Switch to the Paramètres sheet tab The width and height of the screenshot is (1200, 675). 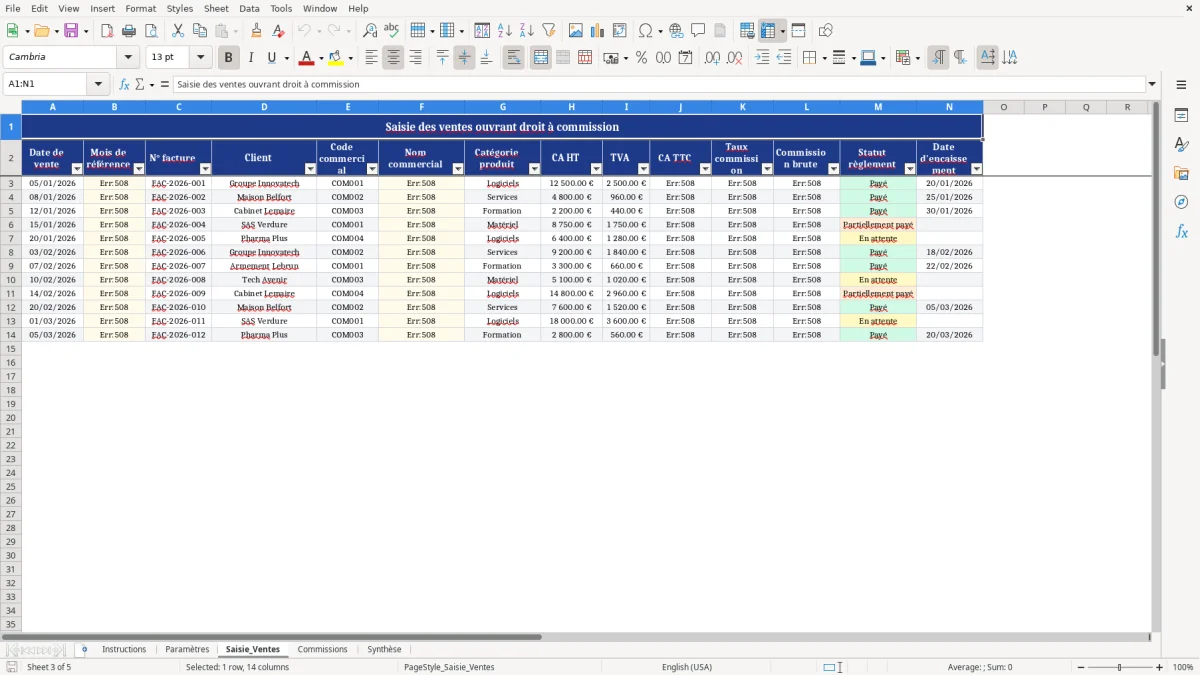(x=187, y=649)
